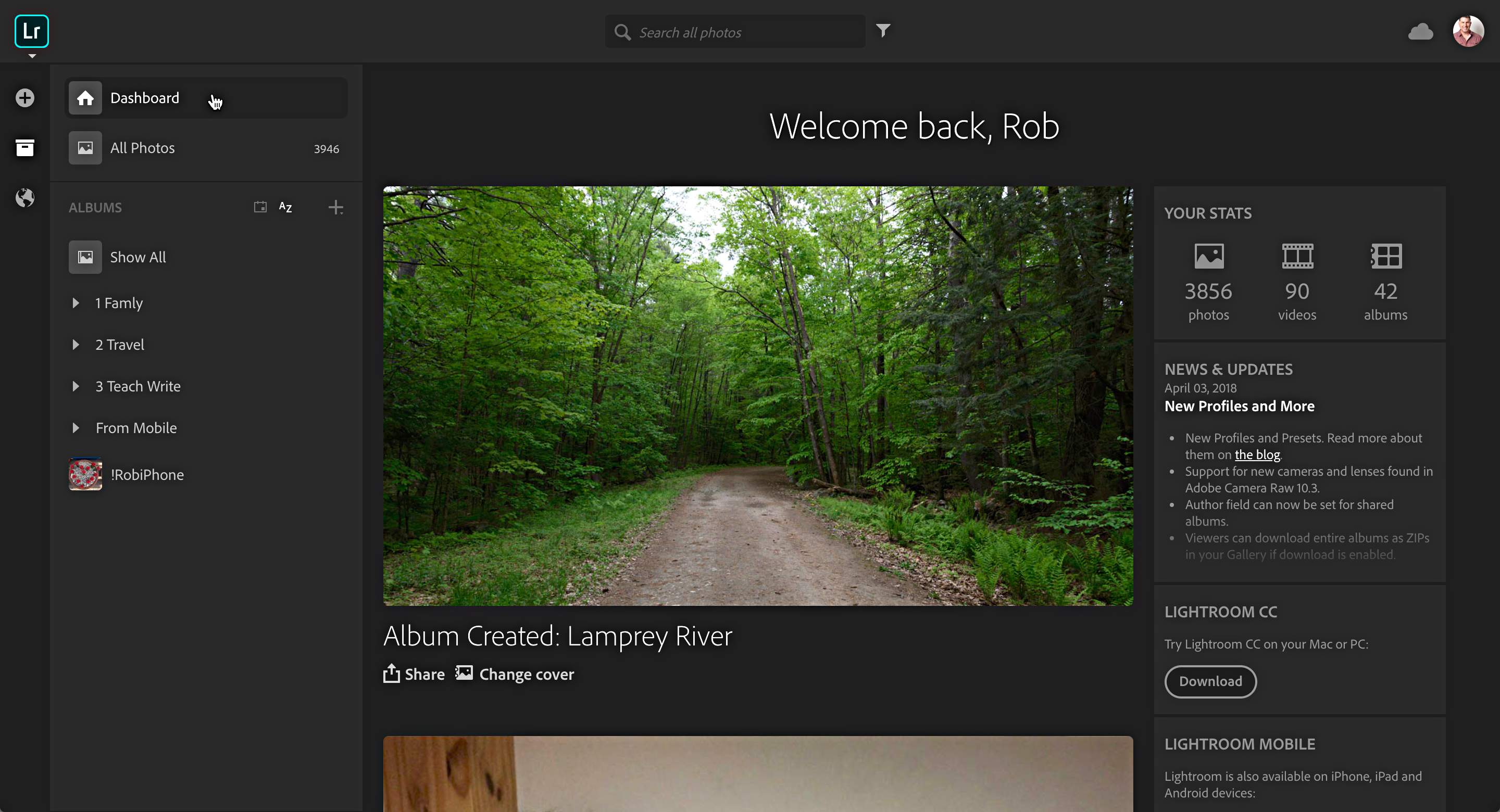The height and width of the screenshot is (812, 1500).
Task: Expand the 2 Travel album group
Action: point(75,344)
